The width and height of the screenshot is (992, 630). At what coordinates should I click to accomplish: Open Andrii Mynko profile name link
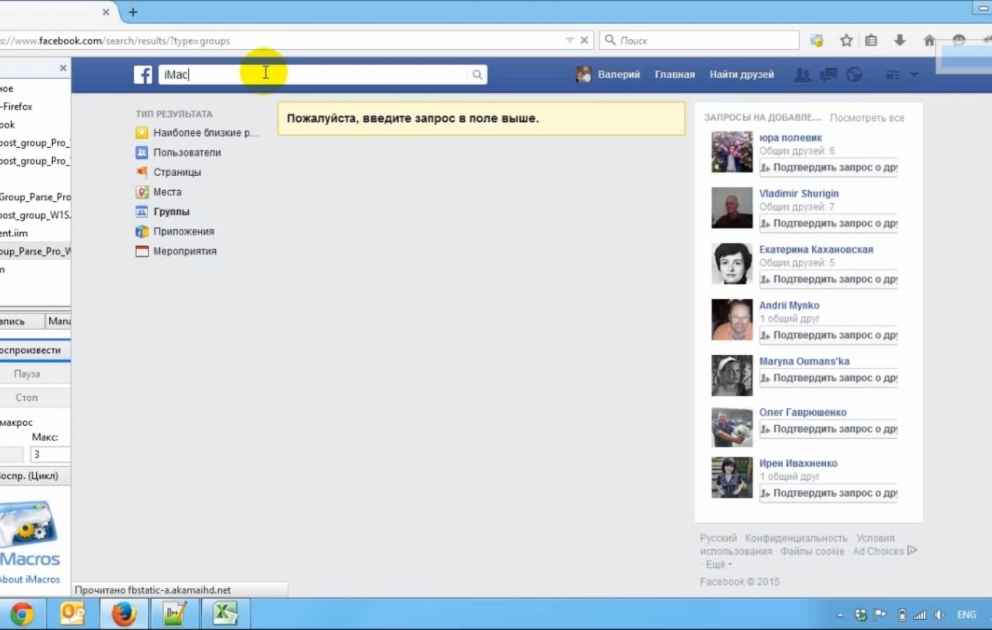[x=789, y=306]
